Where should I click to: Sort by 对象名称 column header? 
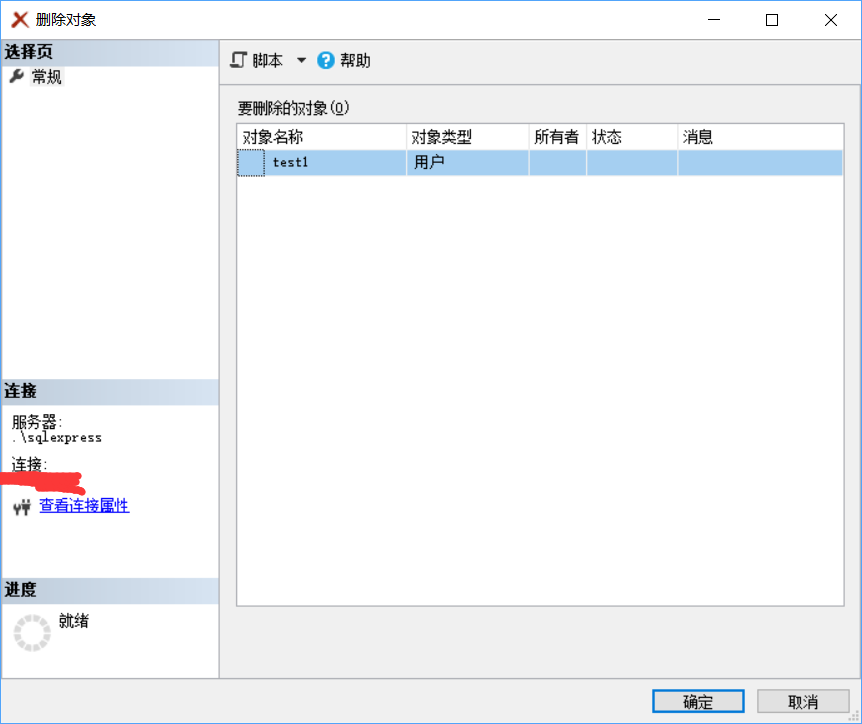[x=322, y=137]
